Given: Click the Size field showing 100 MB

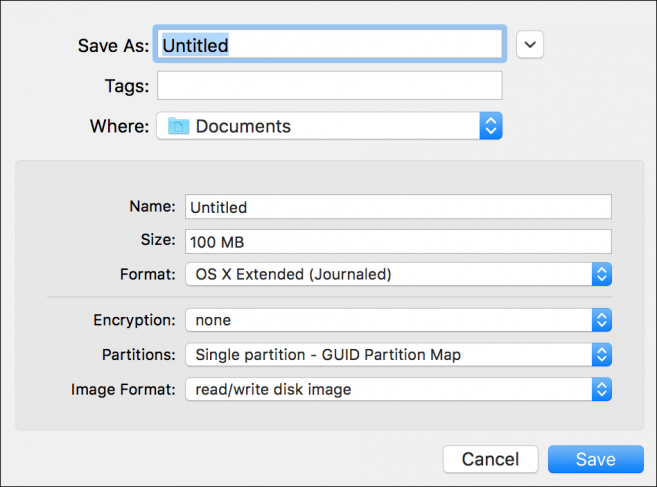Looking at the screenshot, I should [x=398, y=241].
